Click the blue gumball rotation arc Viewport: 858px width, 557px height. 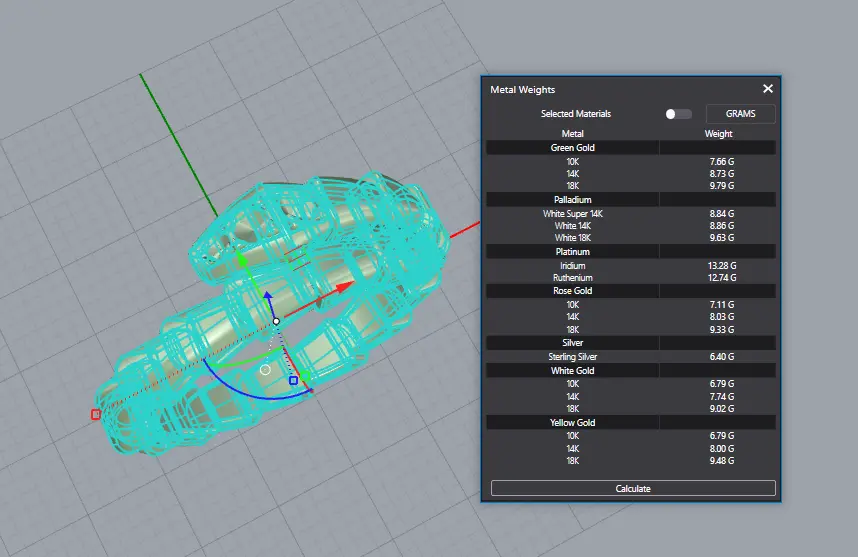pos(250,392)
